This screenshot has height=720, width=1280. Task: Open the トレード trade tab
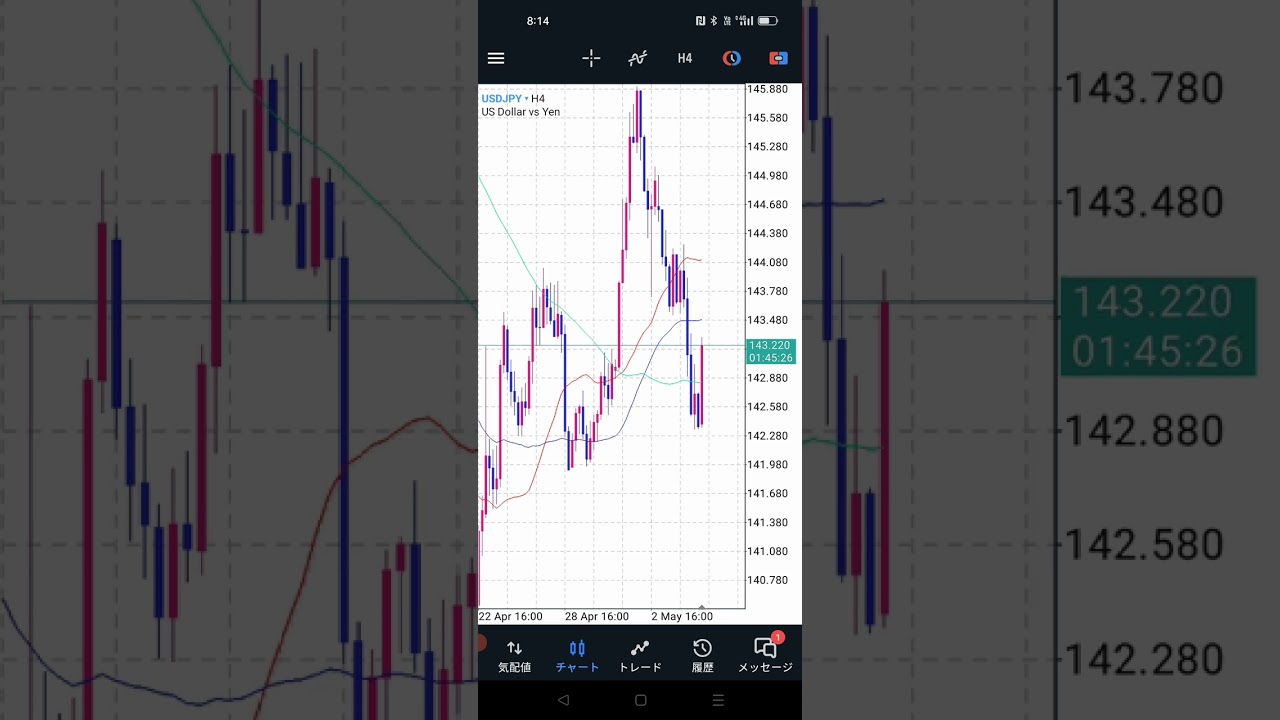click(x=640, y=656)
